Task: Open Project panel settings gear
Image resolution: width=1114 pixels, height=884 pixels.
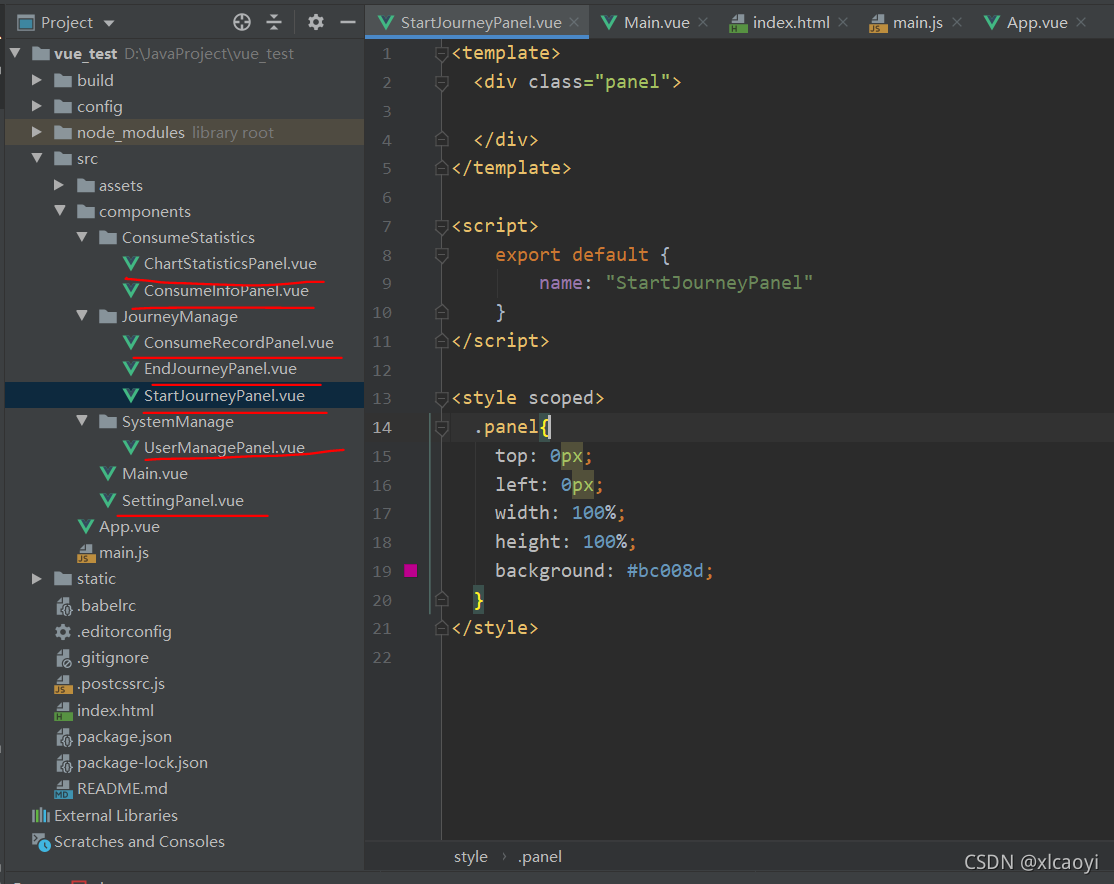Action: click(x=315, y=23)
